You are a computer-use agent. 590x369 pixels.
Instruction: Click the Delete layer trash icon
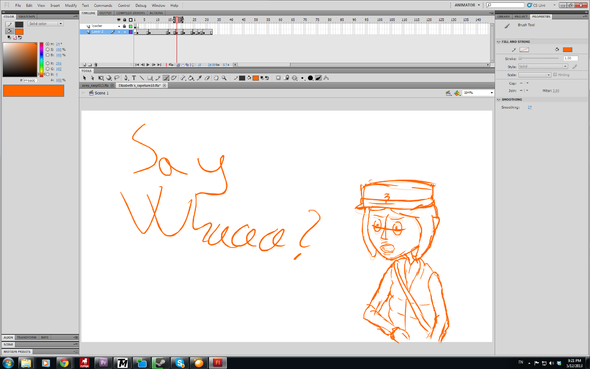tap(96, 65)
